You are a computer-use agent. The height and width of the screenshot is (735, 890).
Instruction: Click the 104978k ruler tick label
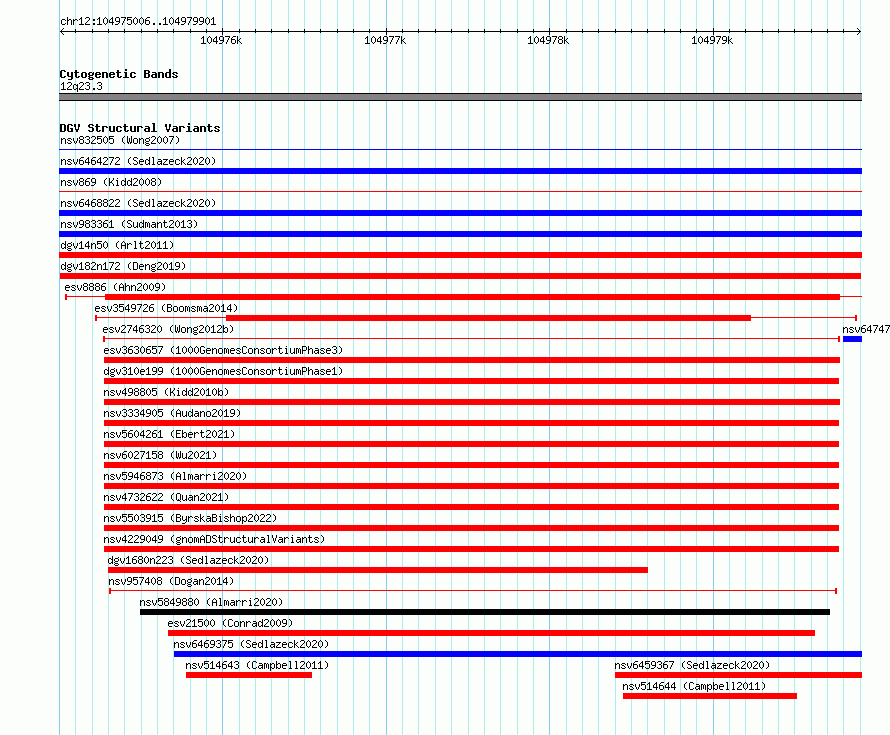click(x=548, y=40)
